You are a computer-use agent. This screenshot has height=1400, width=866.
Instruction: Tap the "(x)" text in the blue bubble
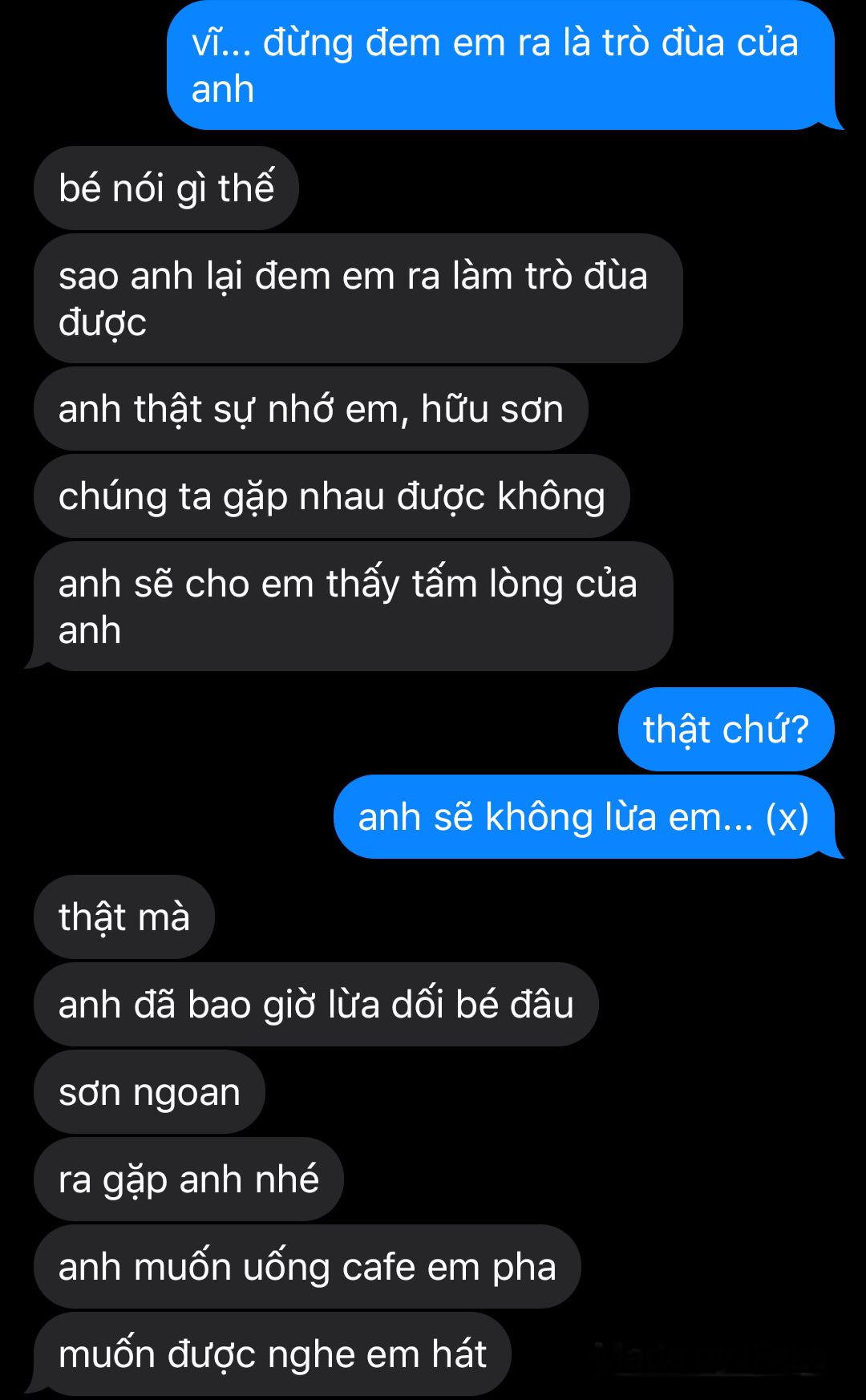click(x=787, y=817)
